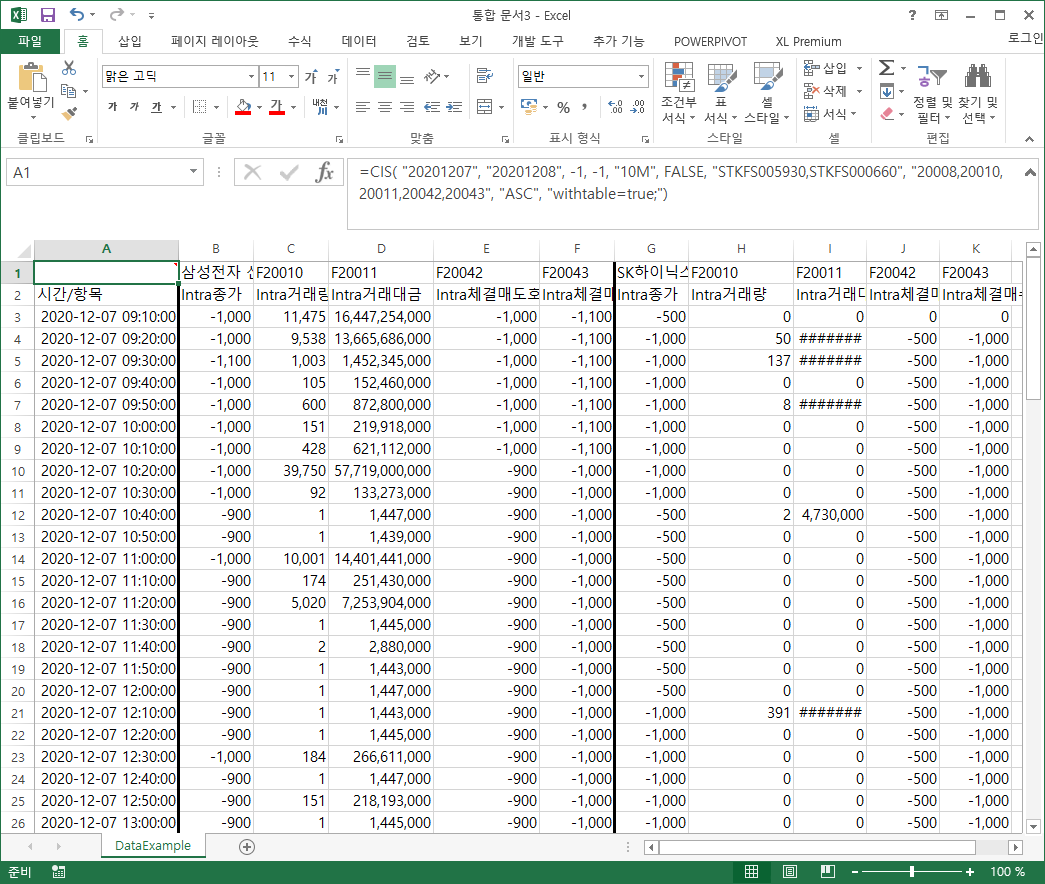This screenshot has height=884, width=1045.
Task: Increase font size
Action: [311, 77]
